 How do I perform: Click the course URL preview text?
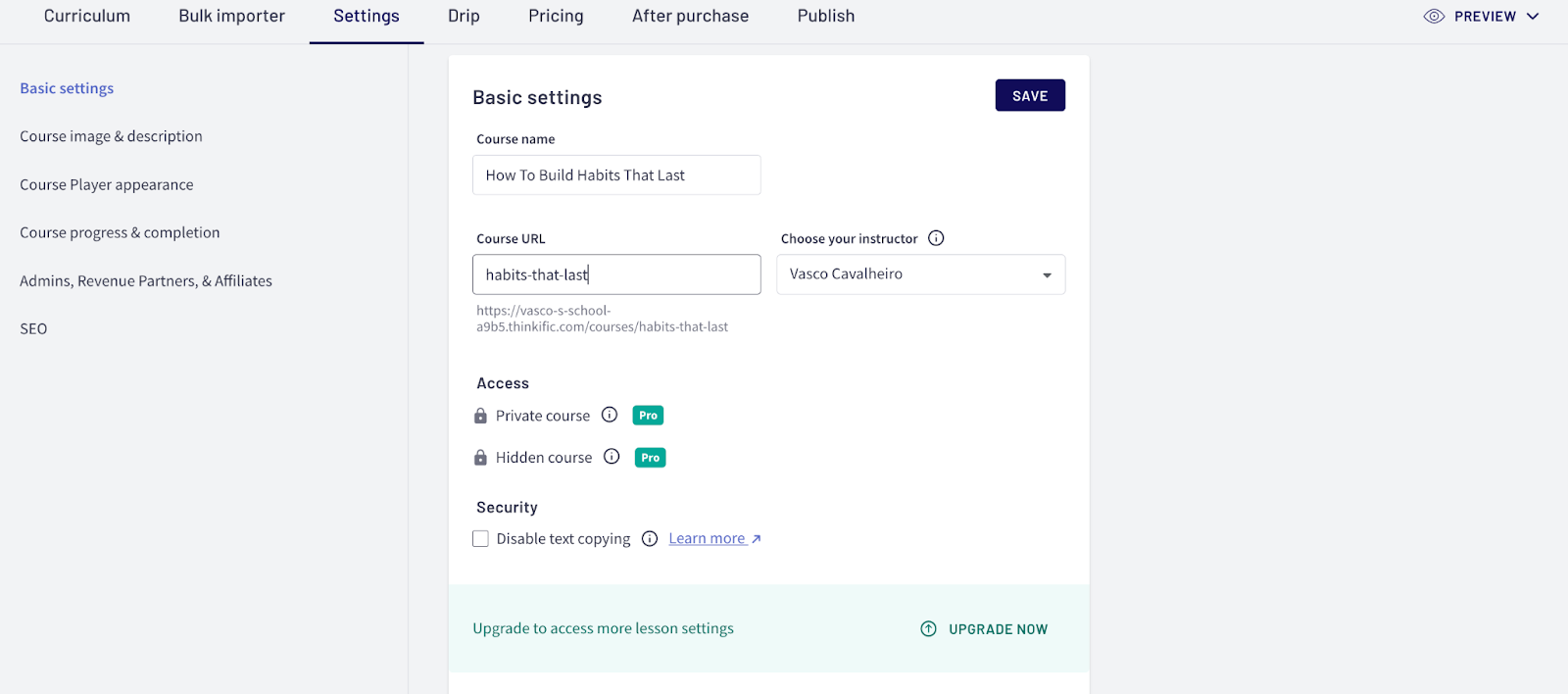point(603,319)
